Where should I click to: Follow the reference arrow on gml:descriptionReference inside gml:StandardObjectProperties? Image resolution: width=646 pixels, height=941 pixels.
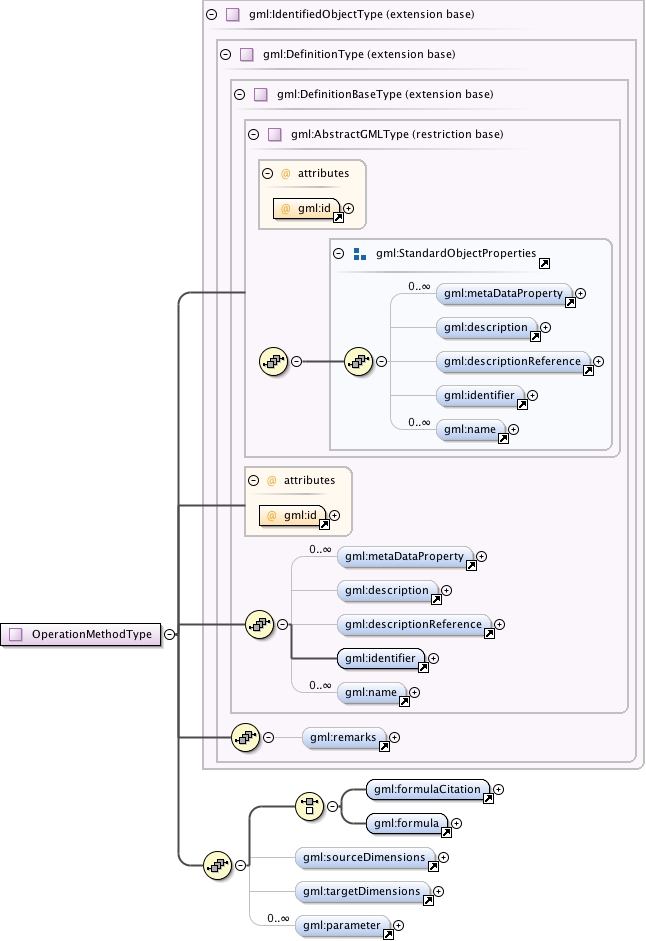pyautogui.click(x=588, y=370)
